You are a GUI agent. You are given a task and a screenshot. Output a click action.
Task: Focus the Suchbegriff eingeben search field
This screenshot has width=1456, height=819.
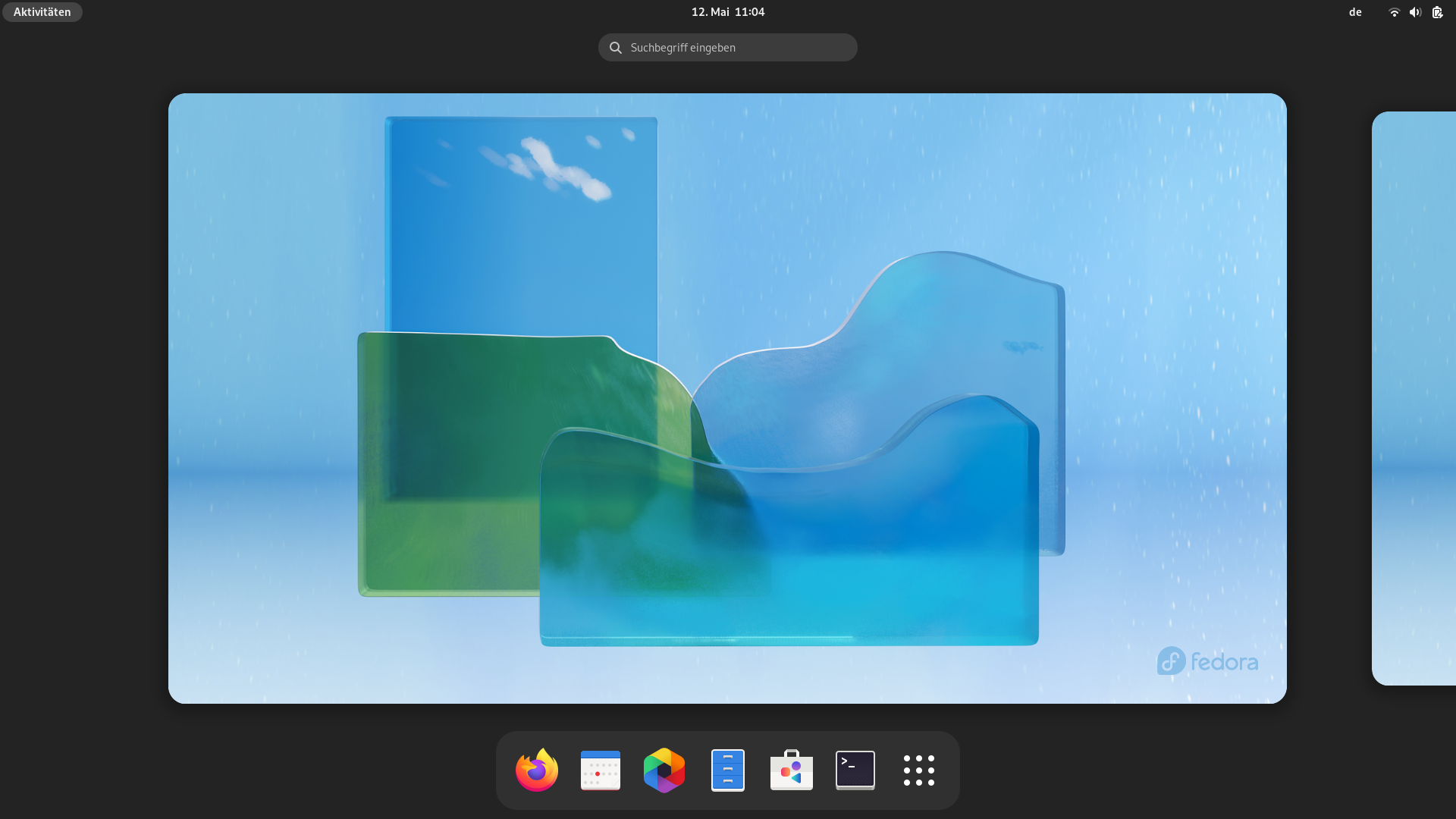[728, 48]
